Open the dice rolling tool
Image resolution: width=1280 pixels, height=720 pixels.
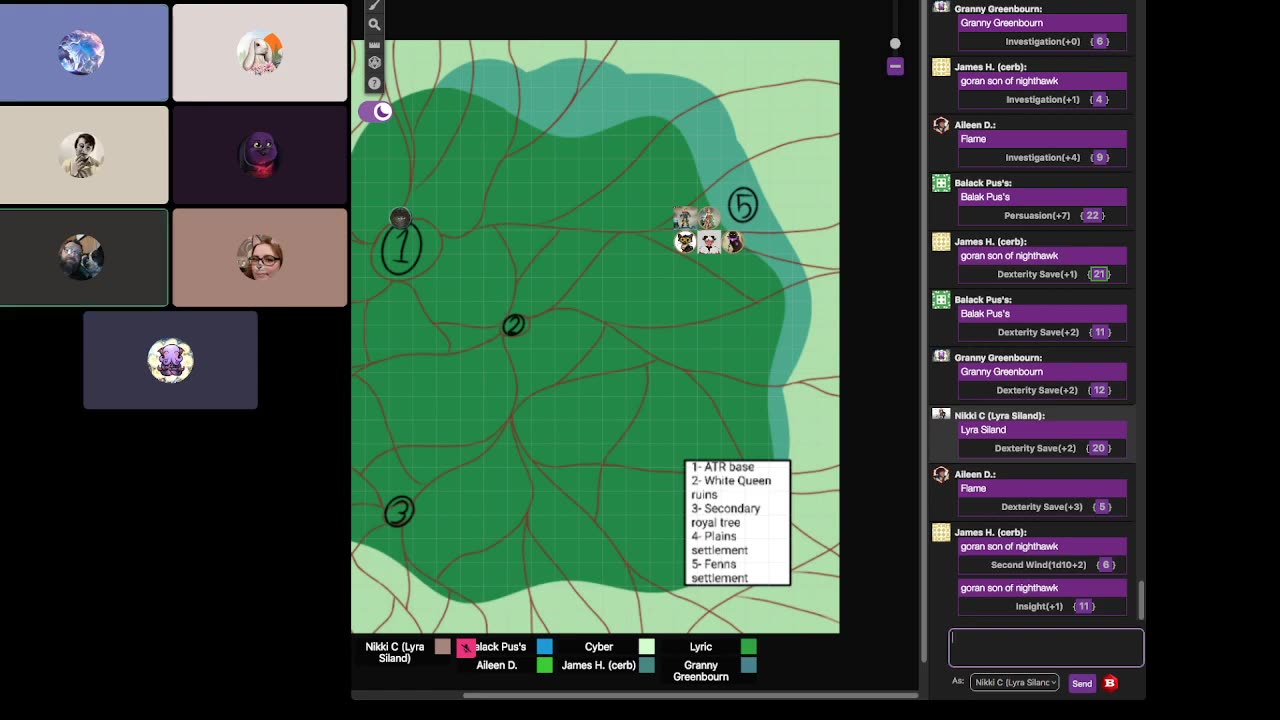pos(375,63)
